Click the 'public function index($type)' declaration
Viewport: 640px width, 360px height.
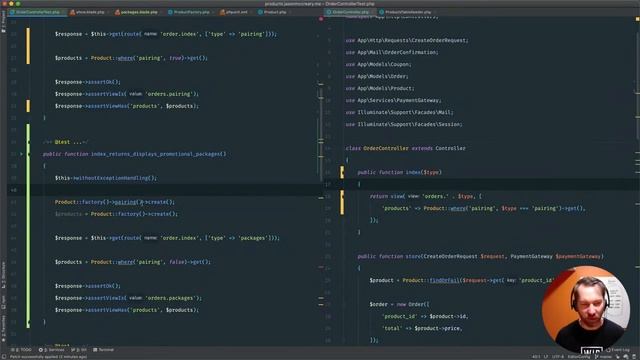point(400,172)
